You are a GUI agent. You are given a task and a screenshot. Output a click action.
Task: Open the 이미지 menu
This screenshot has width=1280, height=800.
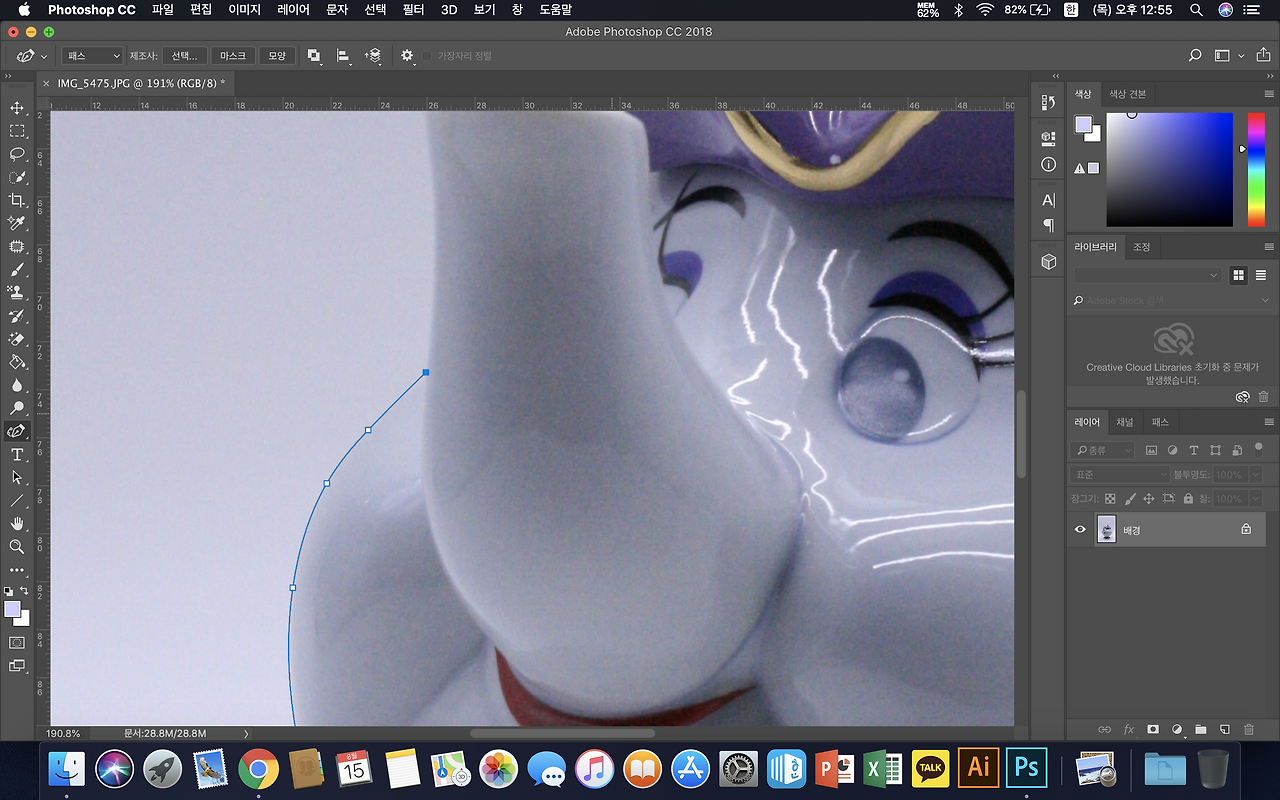coord(244,10)
